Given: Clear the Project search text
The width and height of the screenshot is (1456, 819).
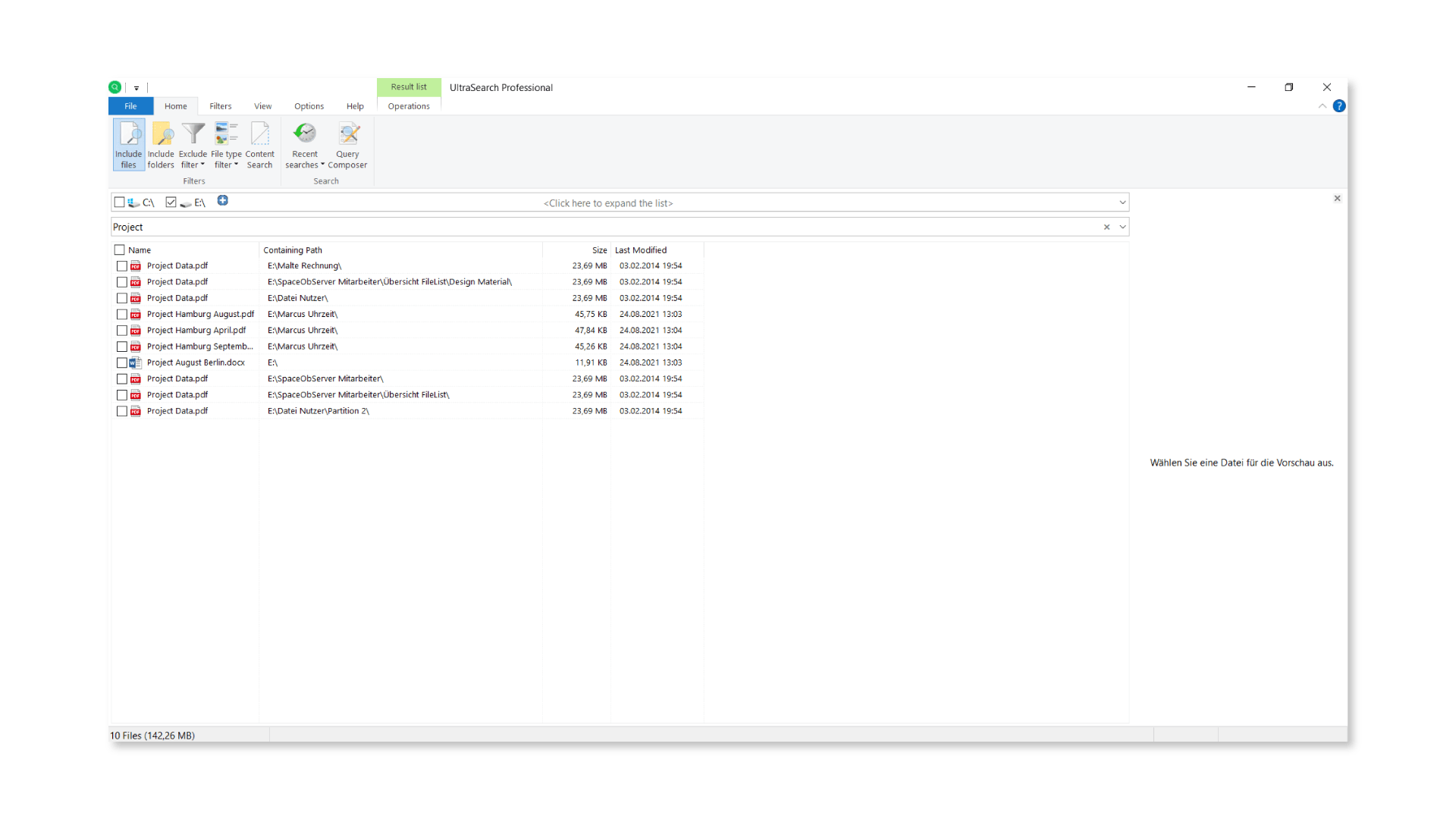Looking at the screenshot, I should (x=1106, y=227).
